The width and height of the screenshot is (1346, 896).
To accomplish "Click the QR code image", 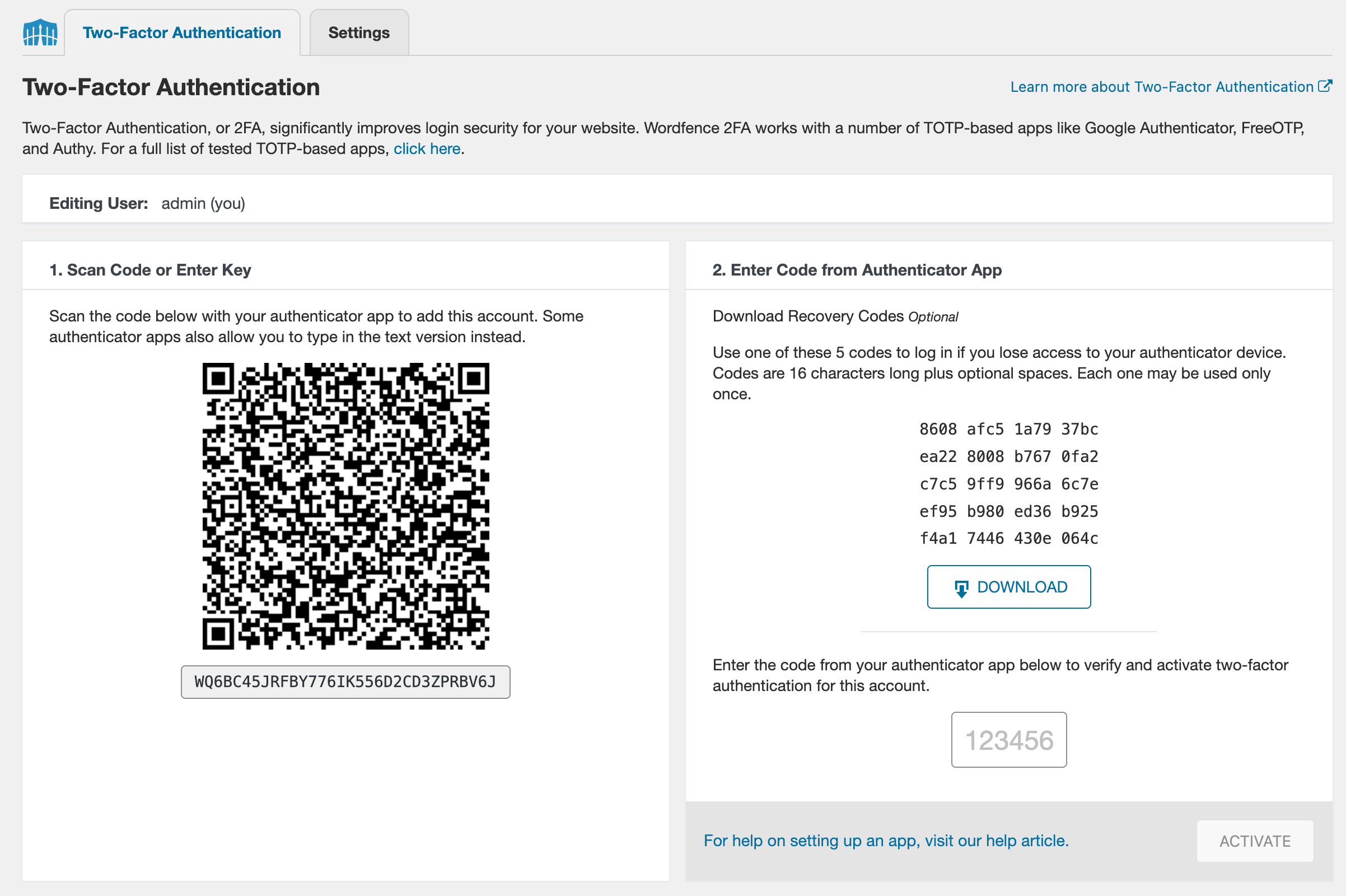I will coord(345,506).
